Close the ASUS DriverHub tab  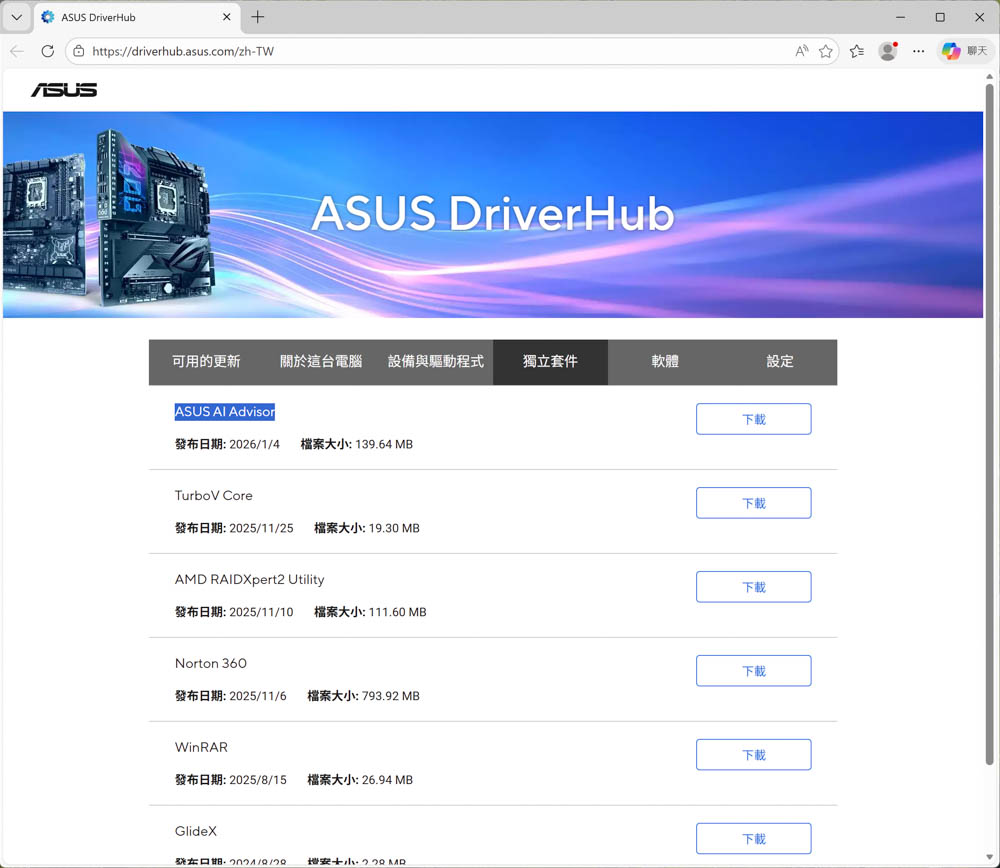(x=227, y=17)
